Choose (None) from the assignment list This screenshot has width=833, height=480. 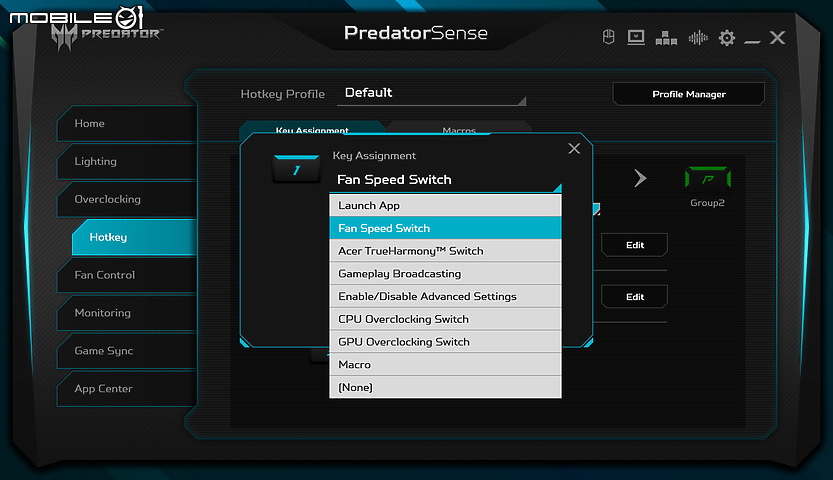coord(445,388)
